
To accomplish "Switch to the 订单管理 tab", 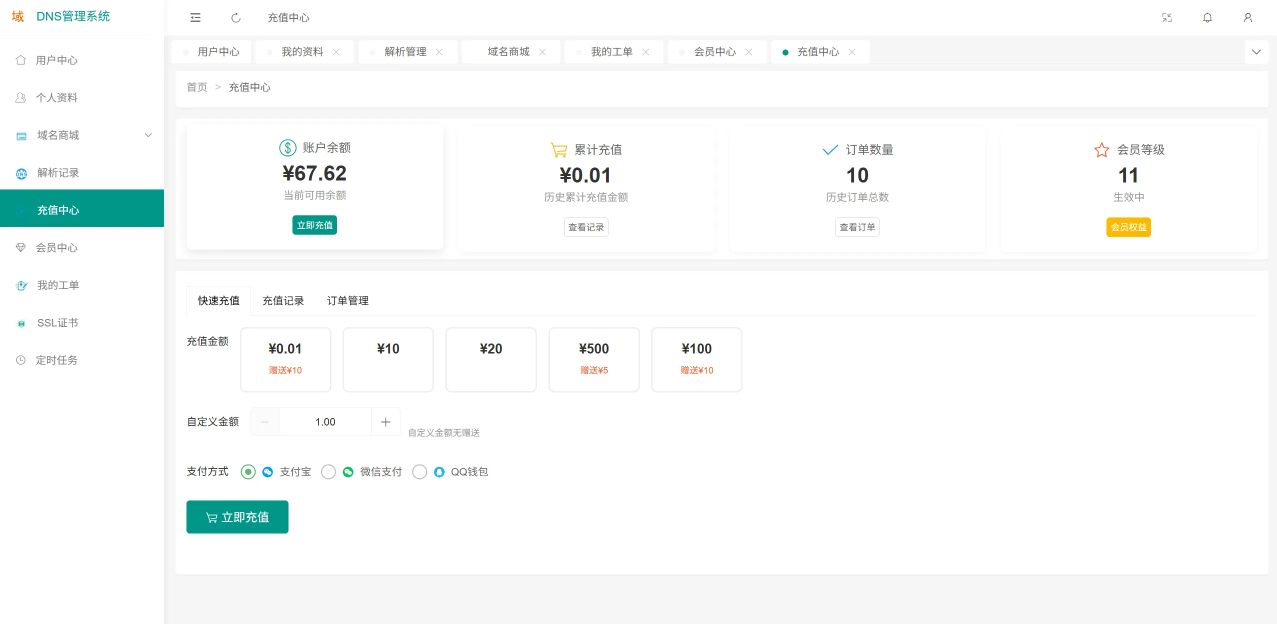I will coord(348,301).
